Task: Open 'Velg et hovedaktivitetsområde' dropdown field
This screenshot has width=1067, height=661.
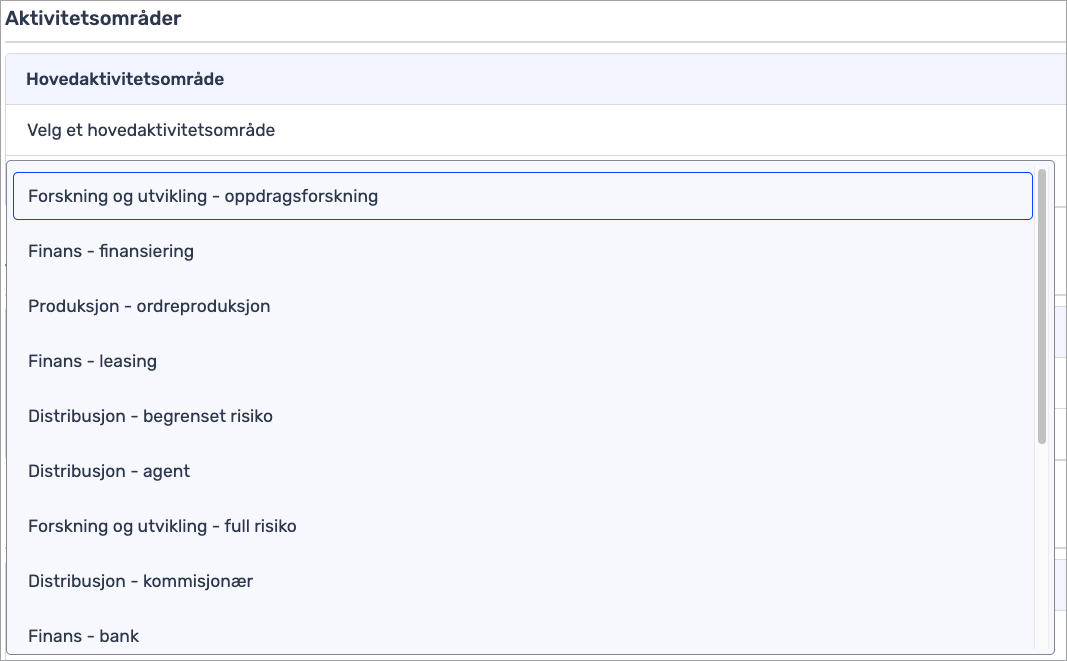Action: tap(530, 130)
